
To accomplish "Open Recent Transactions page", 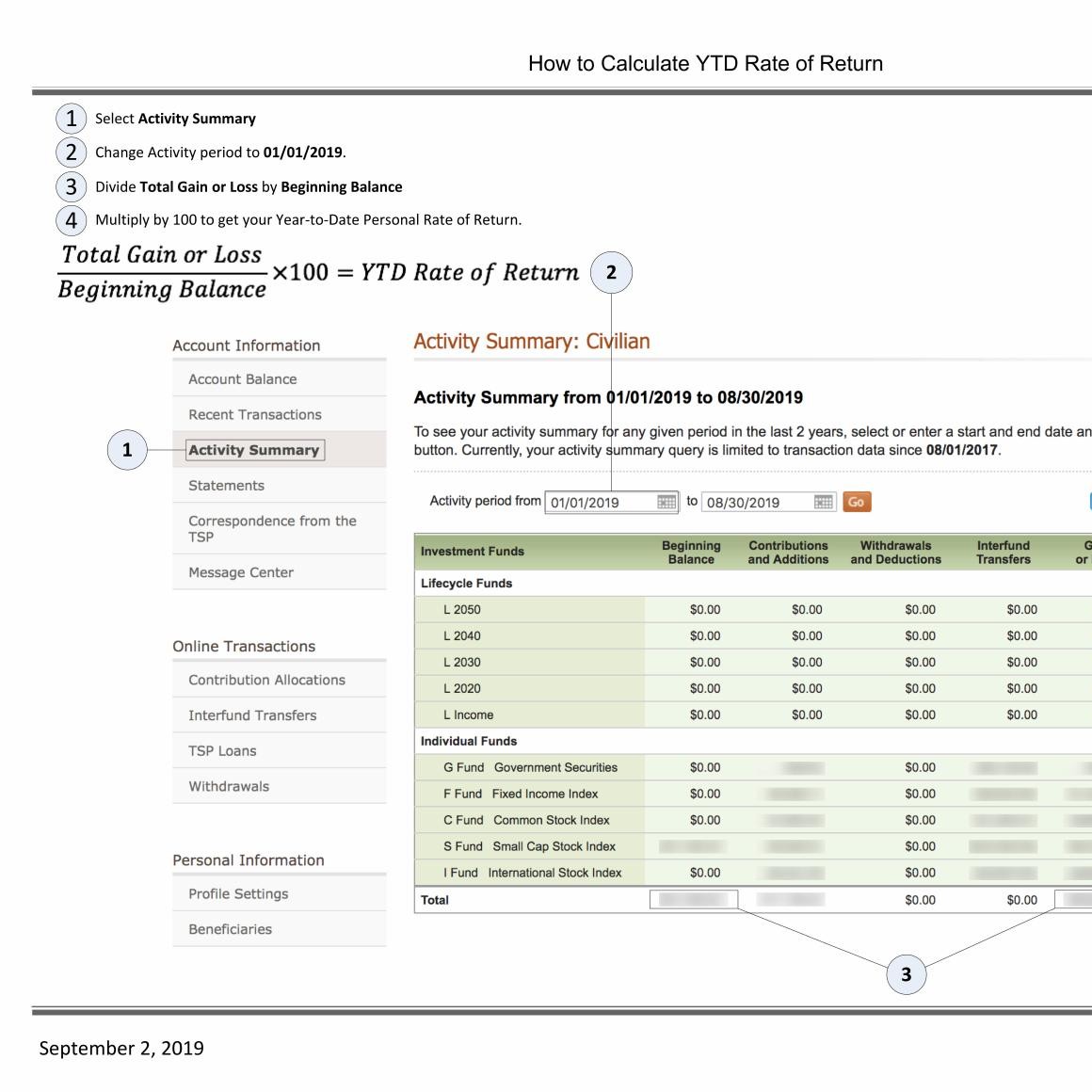I will [x=255, y=415].
